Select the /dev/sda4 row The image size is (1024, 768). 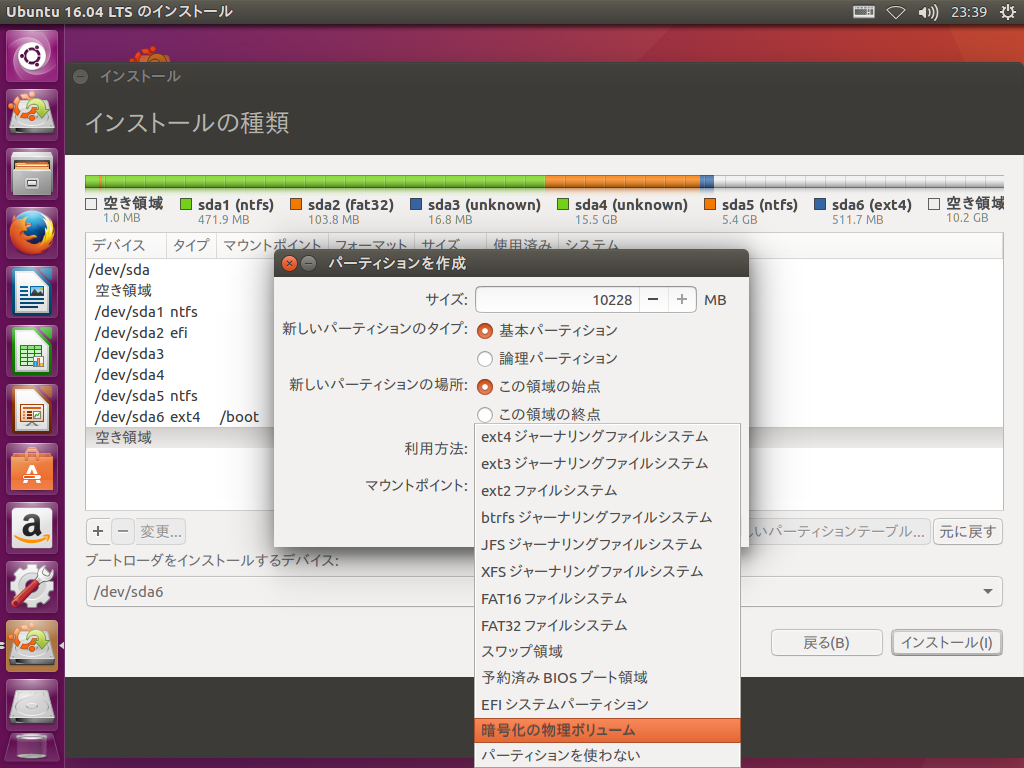(180, 375)
